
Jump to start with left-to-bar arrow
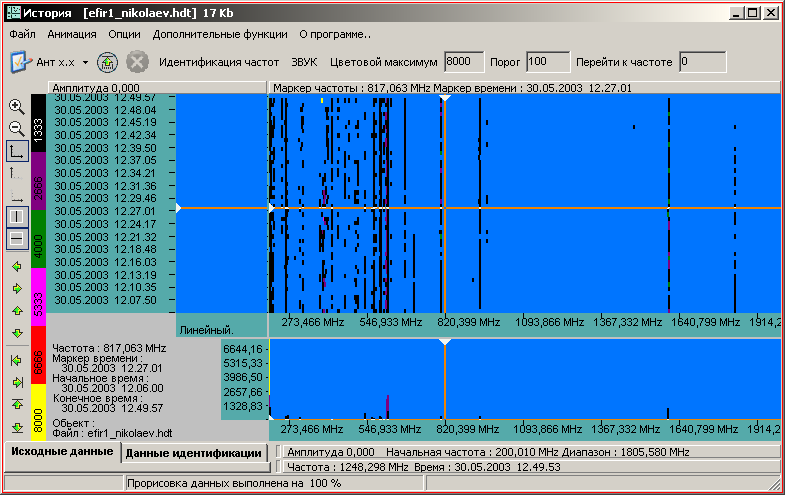point(17,360)
